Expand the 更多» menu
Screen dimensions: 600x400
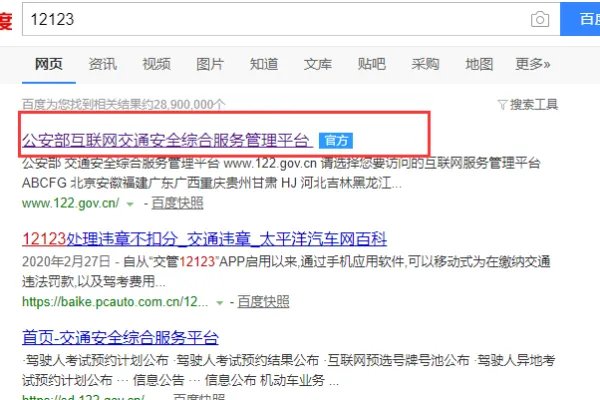pos(533,64)
